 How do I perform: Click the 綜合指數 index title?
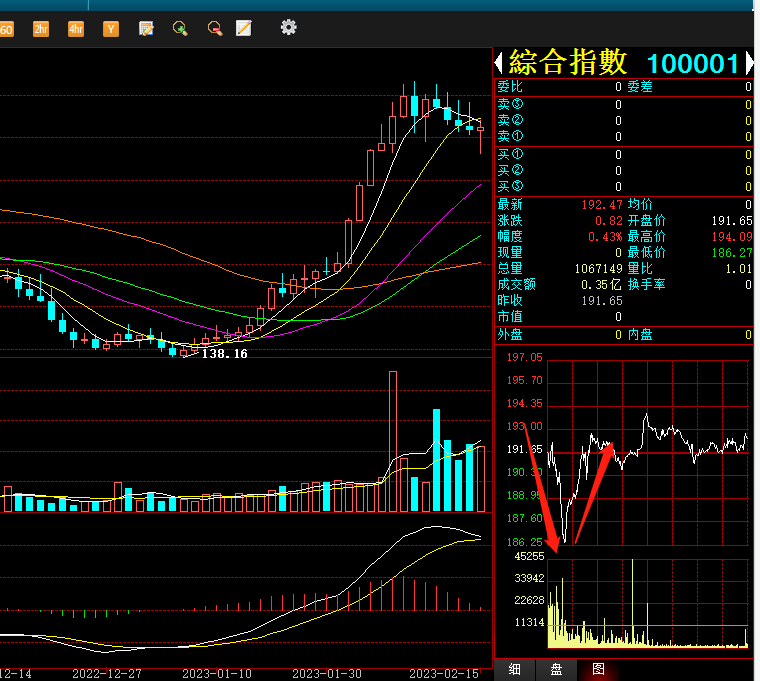(x=568, y=63)
